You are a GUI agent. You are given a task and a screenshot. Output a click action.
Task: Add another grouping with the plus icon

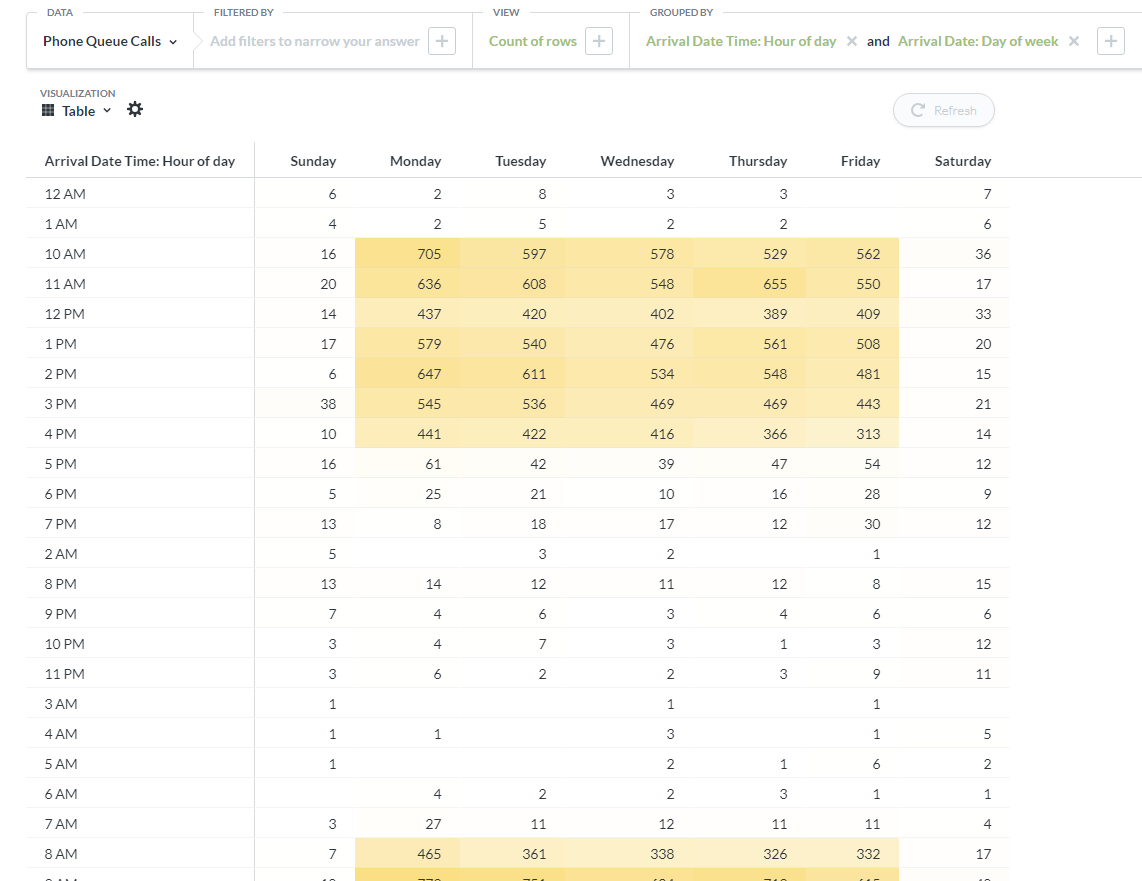(x=1111, y=41)
